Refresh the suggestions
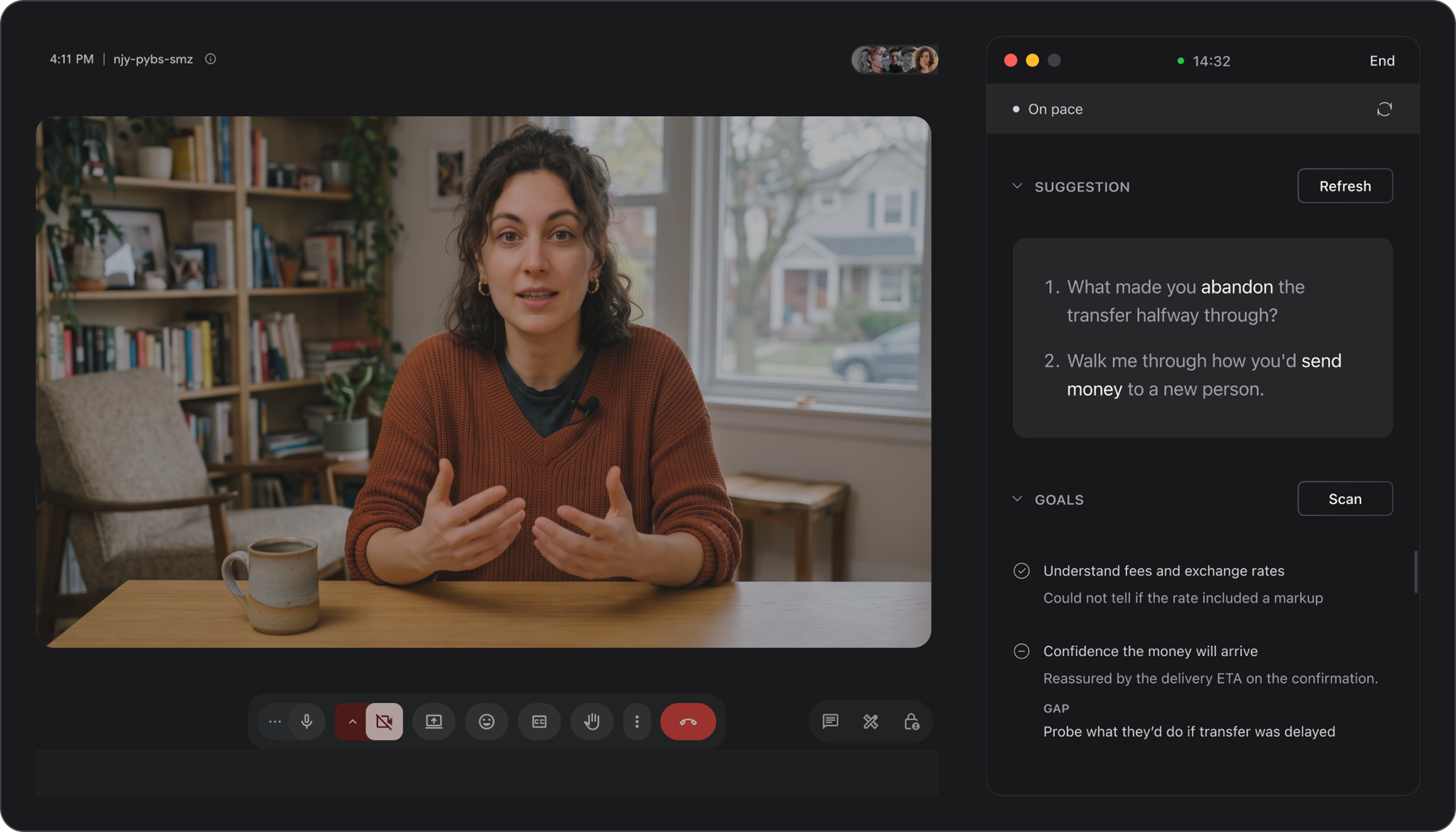This screenshot has height=832, width=1456. (1345, 186)
